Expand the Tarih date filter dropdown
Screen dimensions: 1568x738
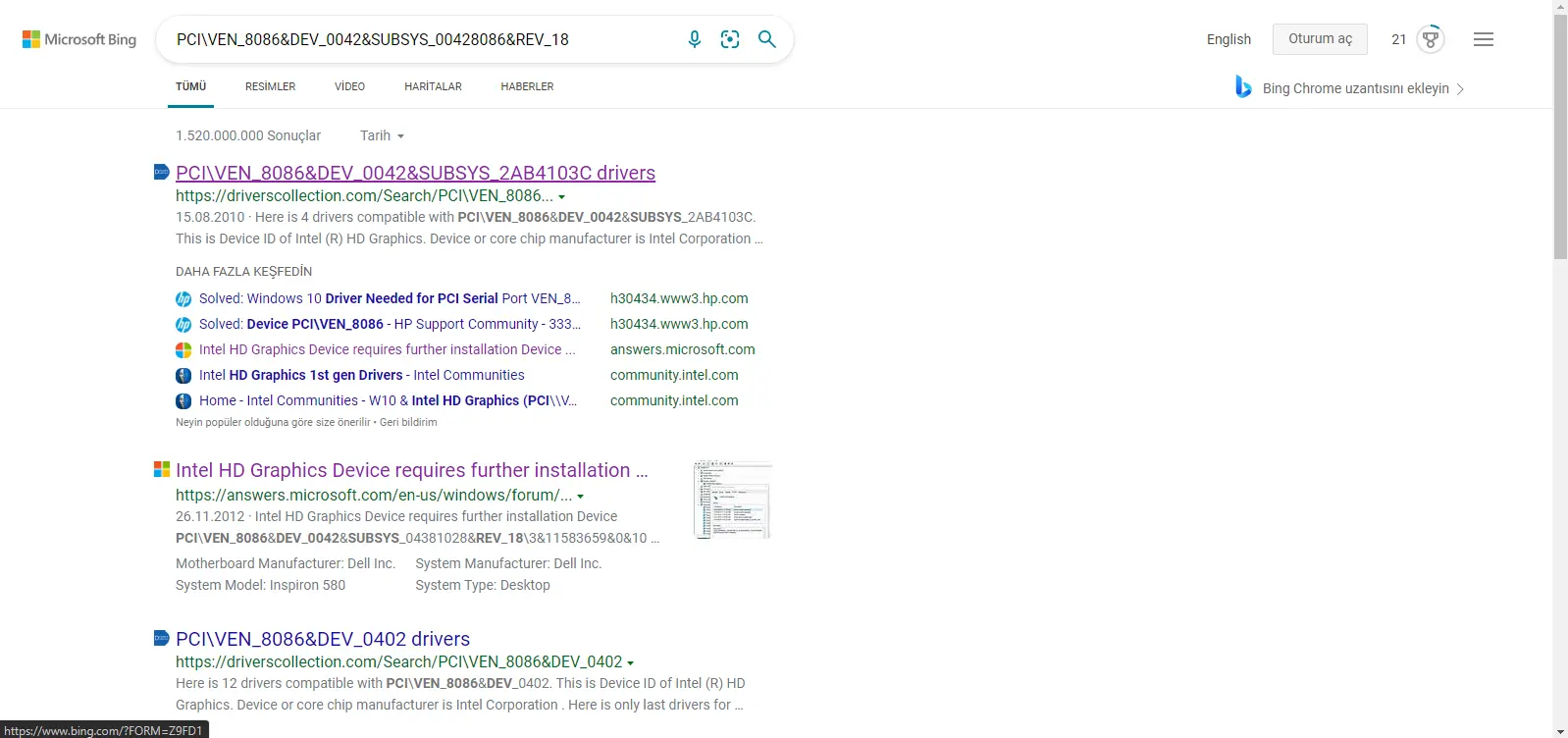point(382,135)
